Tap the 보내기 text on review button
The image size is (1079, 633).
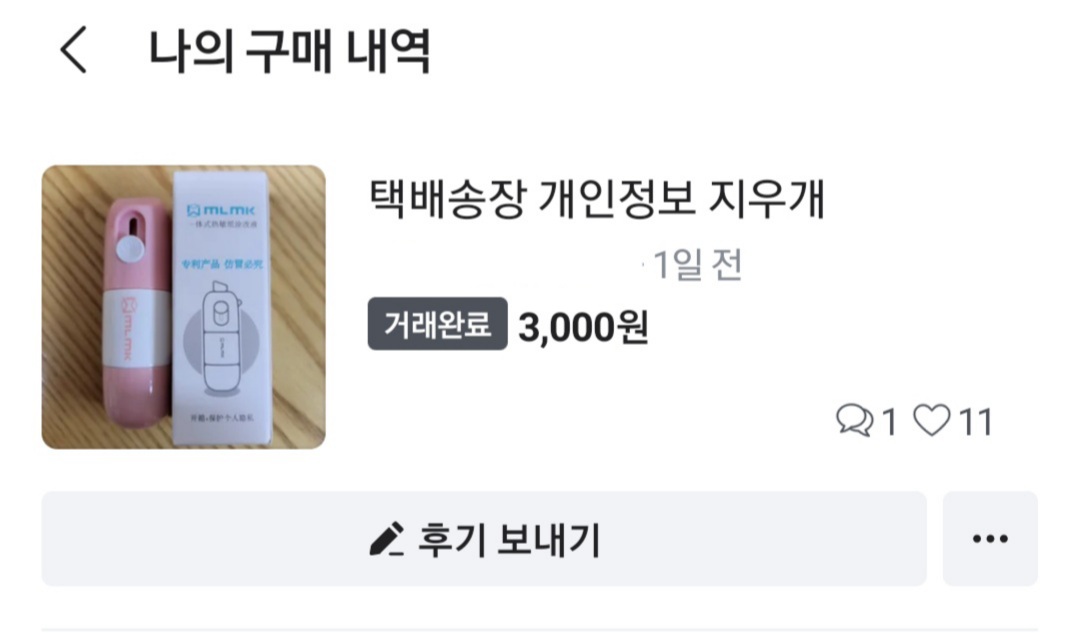pyautogui.click(x=549, y=539)
